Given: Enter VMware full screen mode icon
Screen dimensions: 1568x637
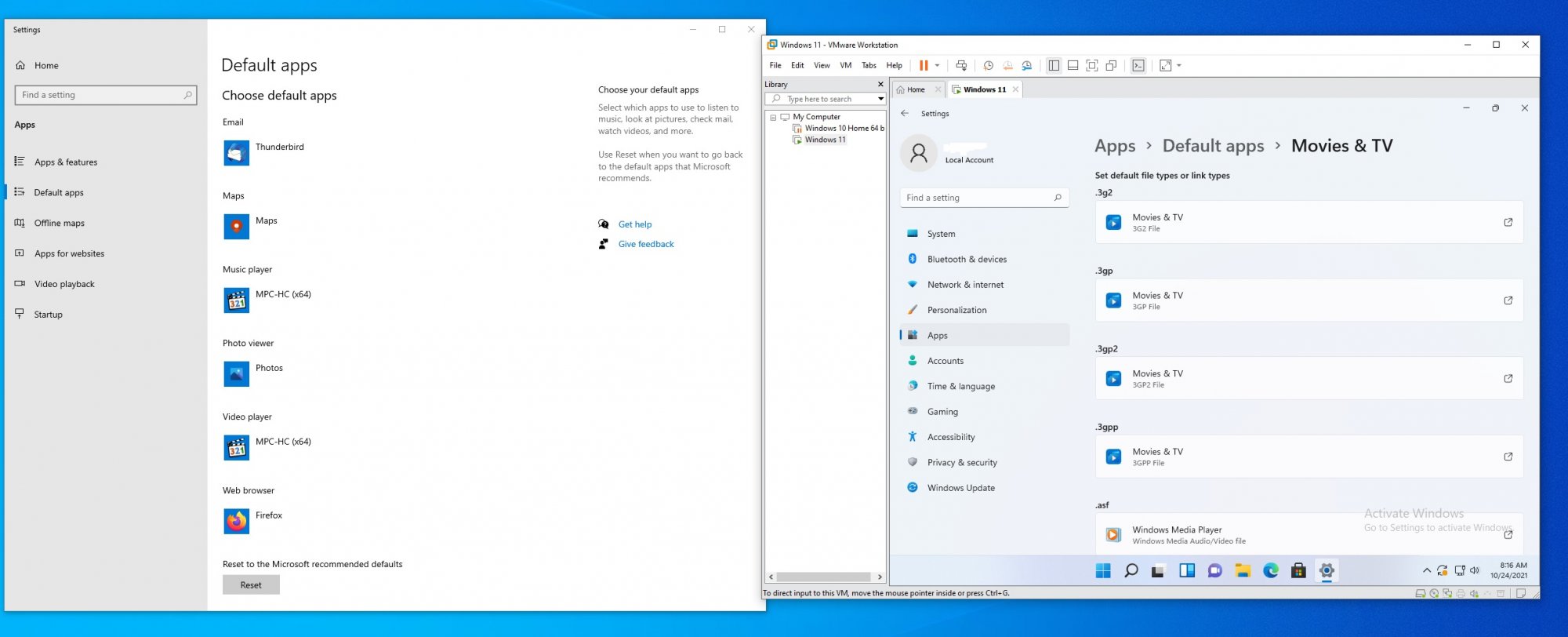Looking at the screenshot, I should click(1091, 66).
